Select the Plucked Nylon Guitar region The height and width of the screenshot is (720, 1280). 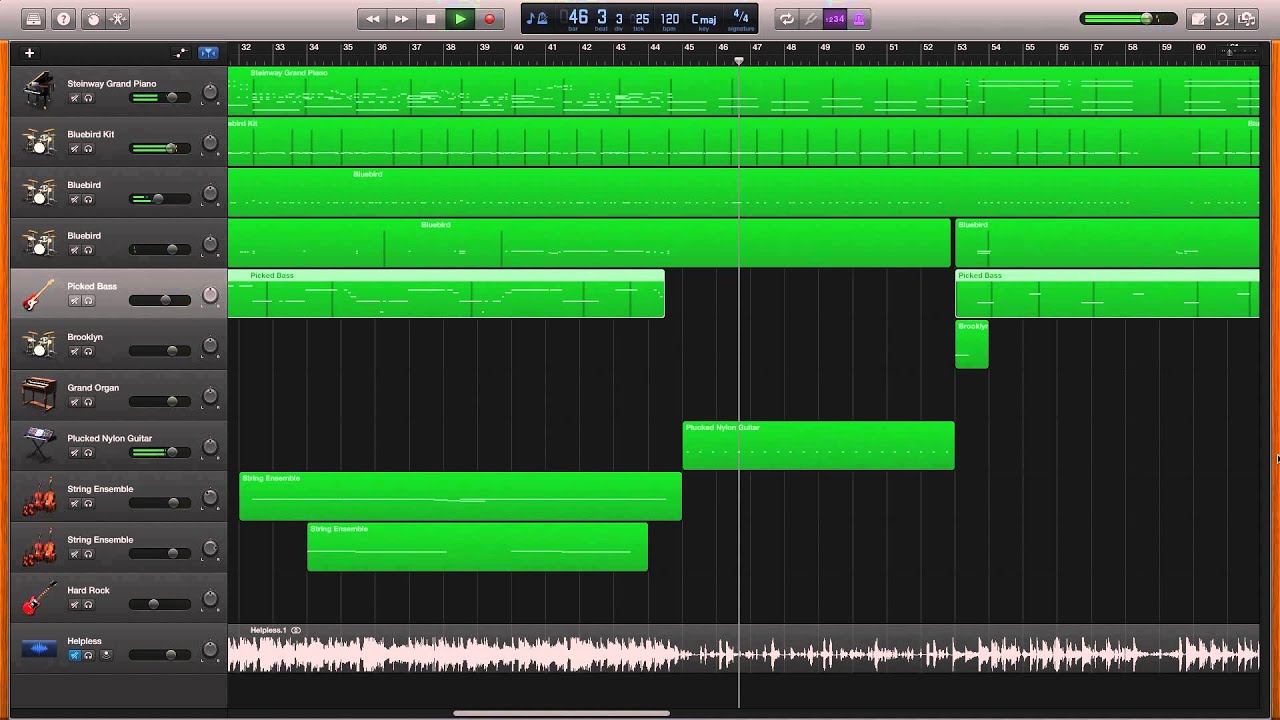tap(818, 445)
